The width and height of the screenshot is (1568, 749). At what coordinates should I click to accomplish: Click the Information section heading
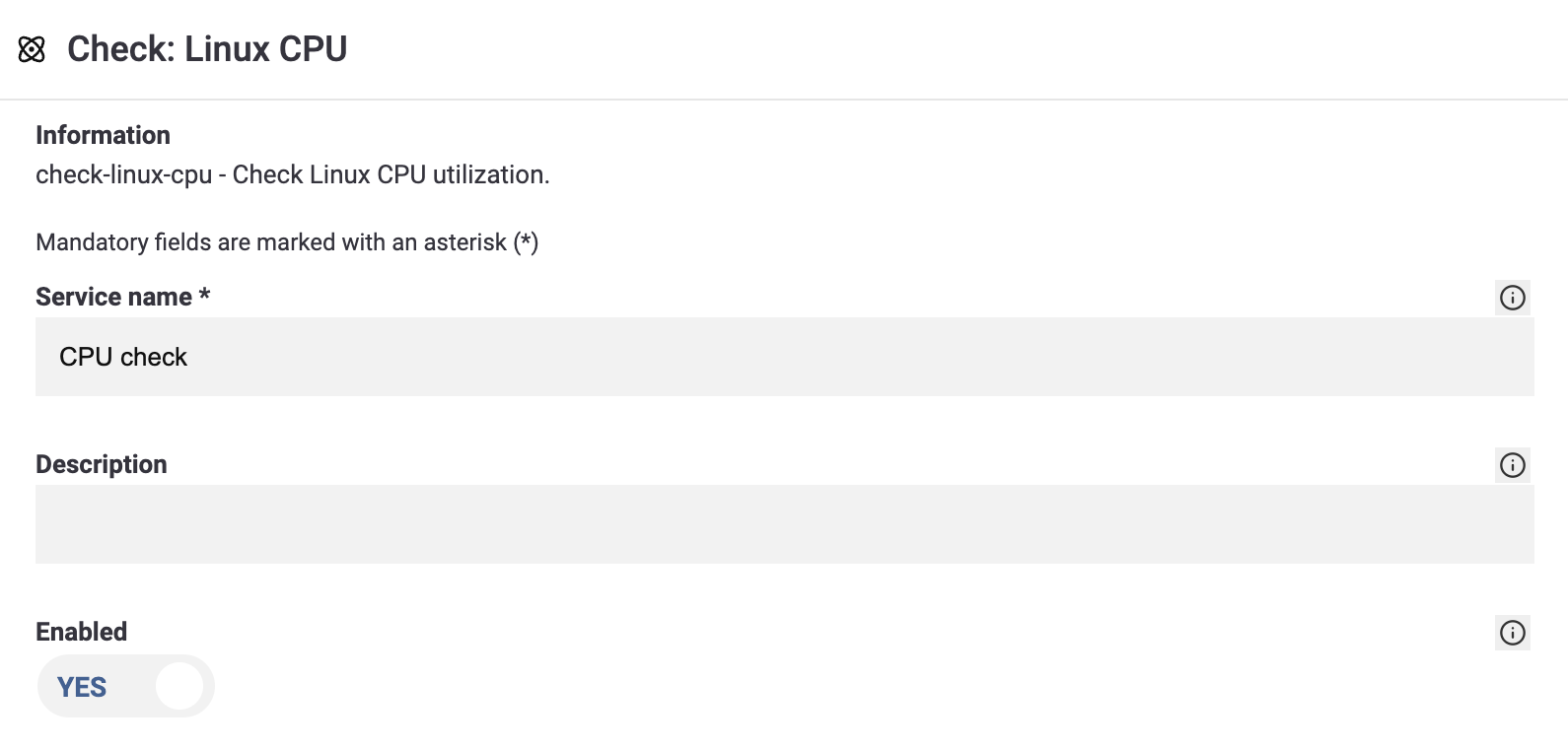tap(103, 135)
